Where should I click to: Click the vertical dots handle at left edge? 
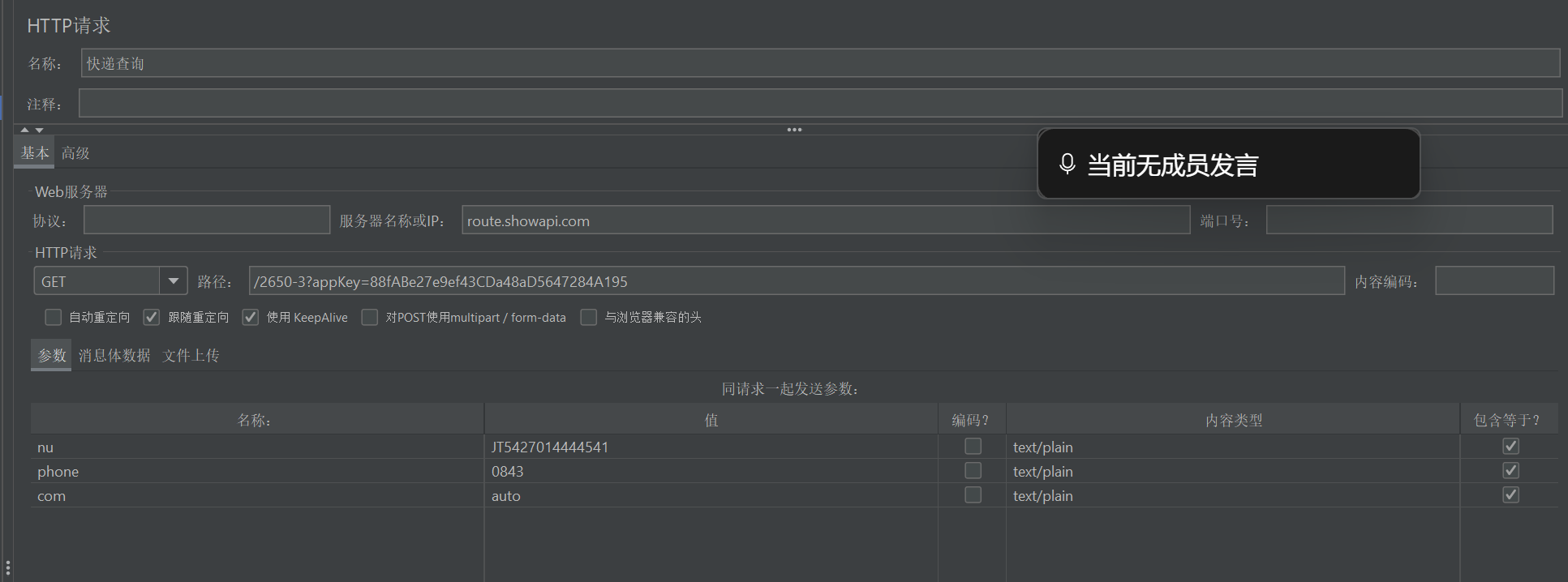click(x=8, y=569)
